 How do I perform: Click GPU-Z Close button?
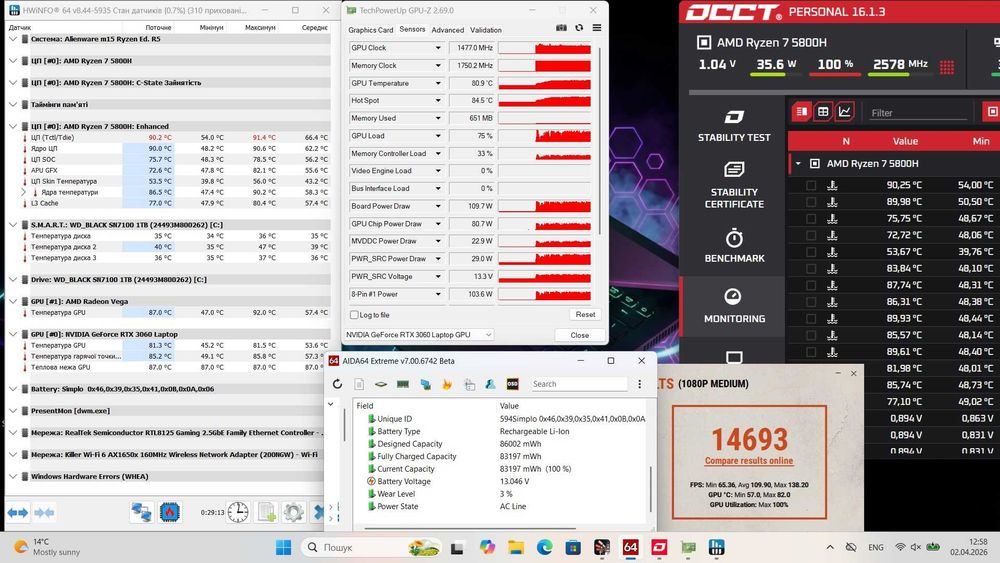(x=579, y=335)
